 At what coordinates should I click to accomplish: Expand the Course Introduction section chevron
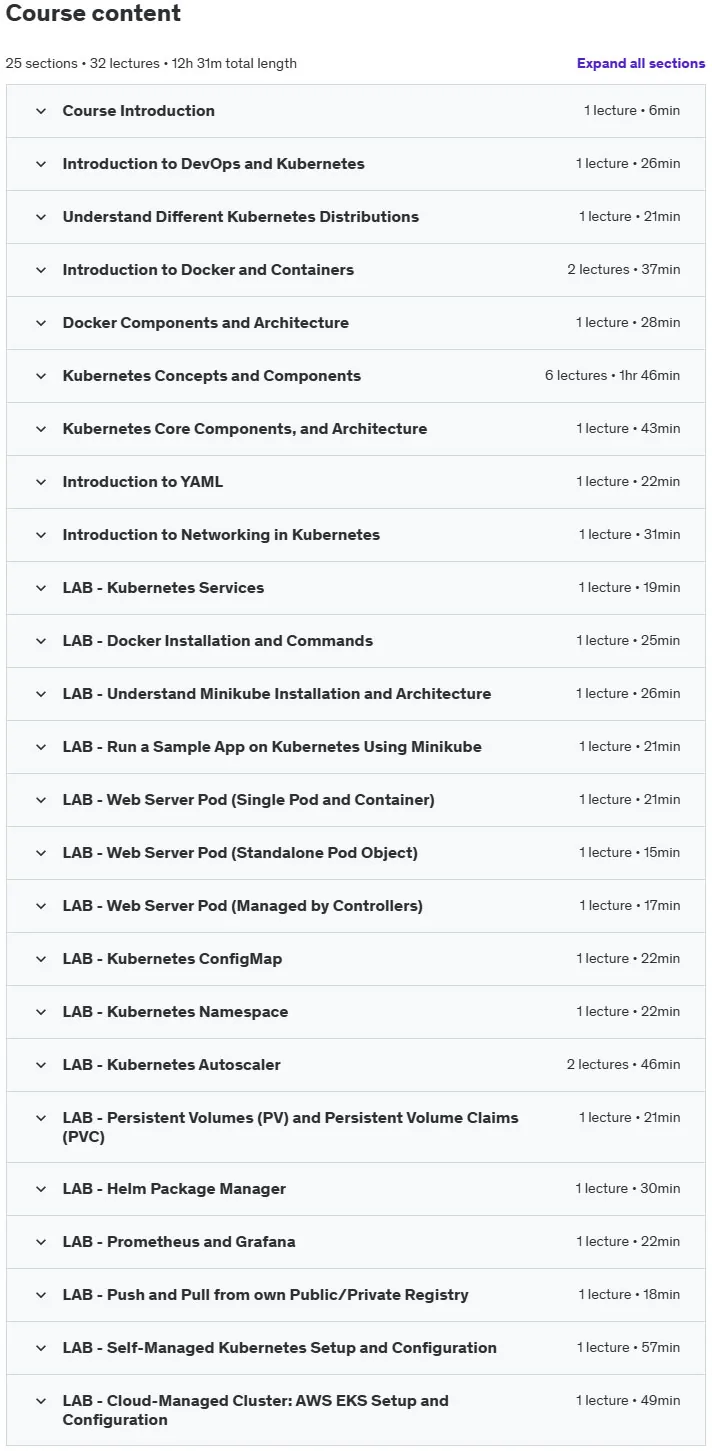pos(41,111)
